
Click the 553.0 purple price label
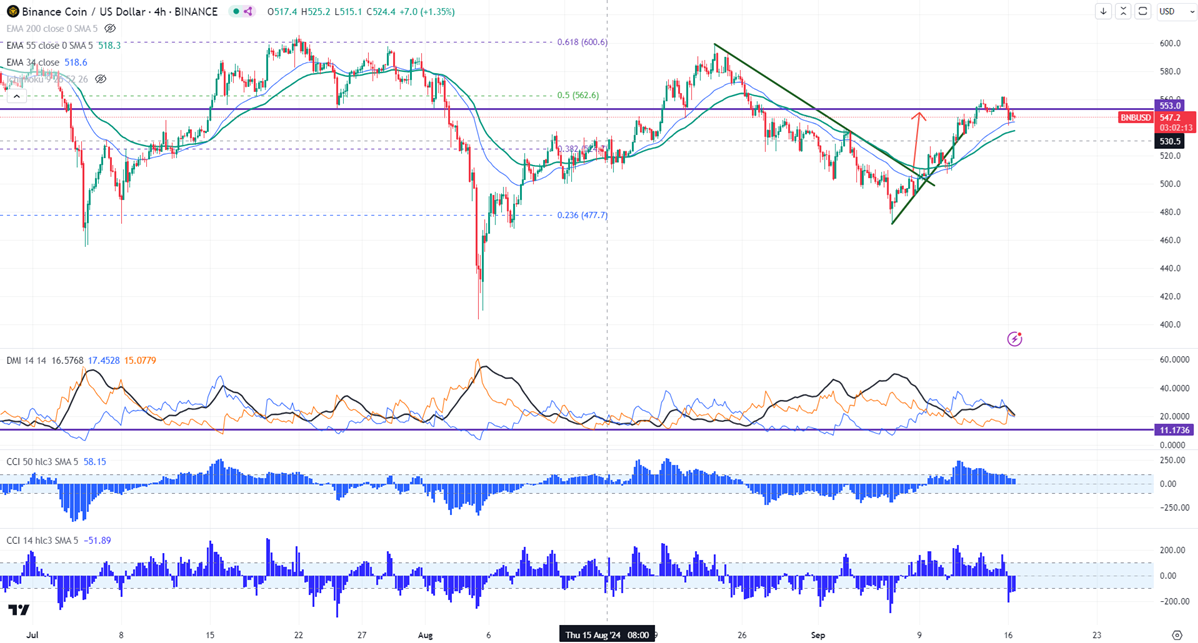[x=1170, y=105]
